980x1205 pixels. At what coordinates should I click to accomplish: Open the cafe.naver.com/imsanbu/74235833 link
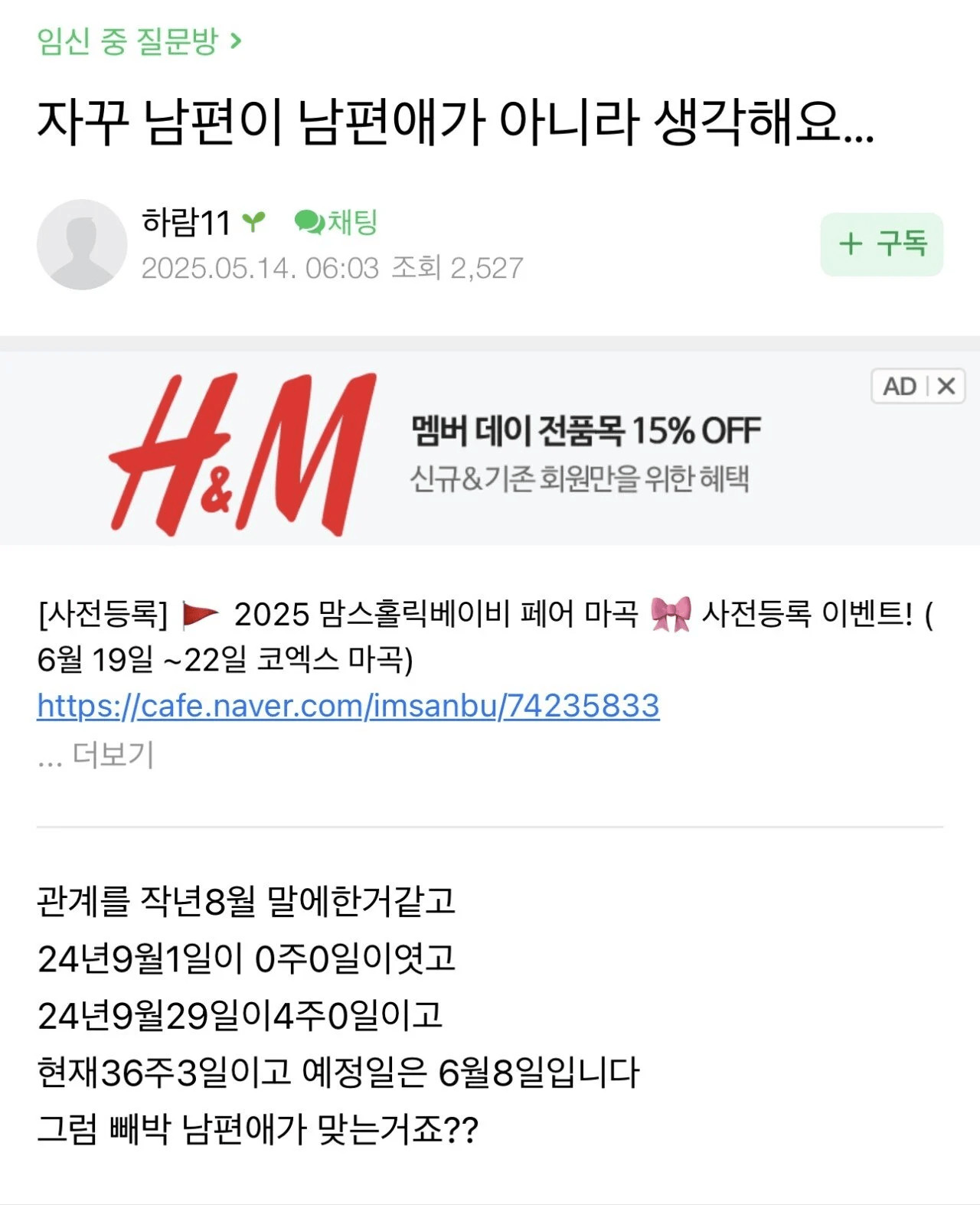[x=348, y=706]
